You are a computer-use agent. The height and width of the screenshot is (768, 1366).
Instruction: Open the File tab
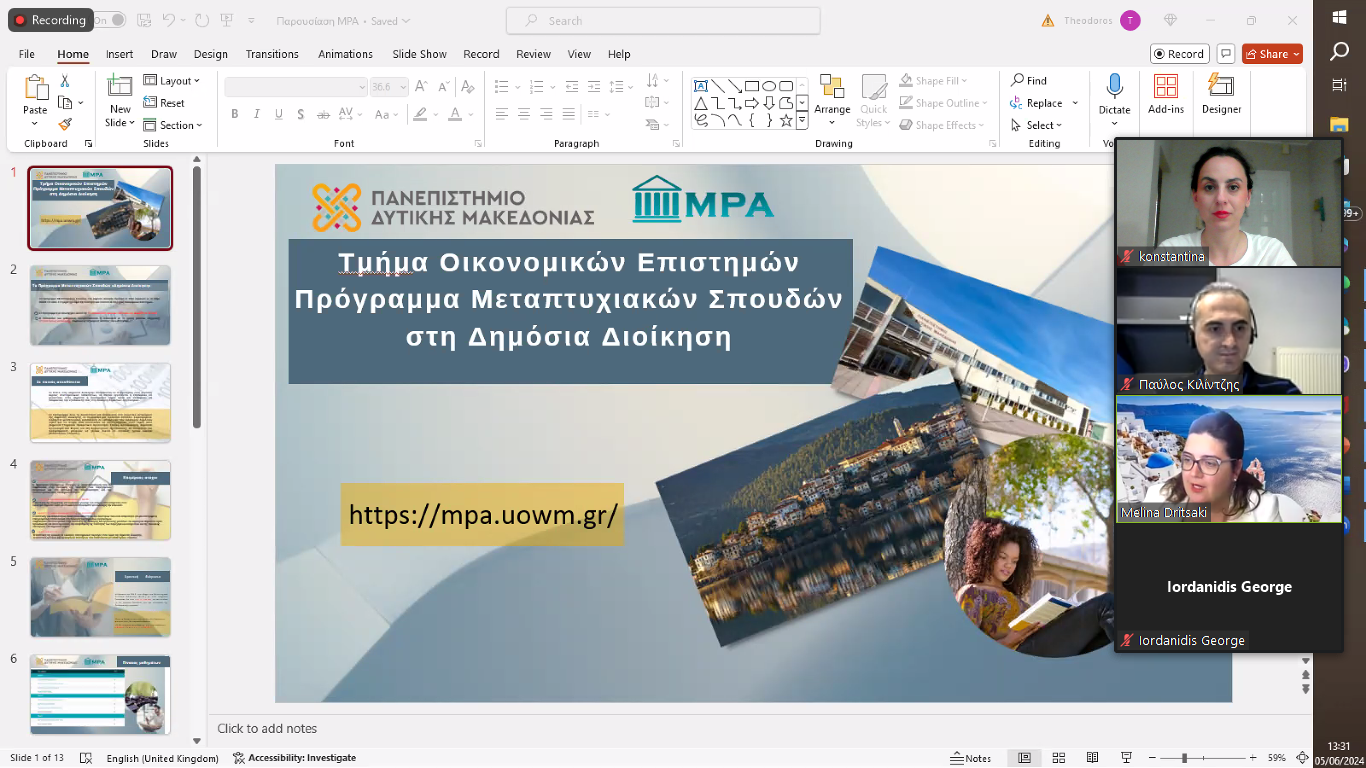27,54
